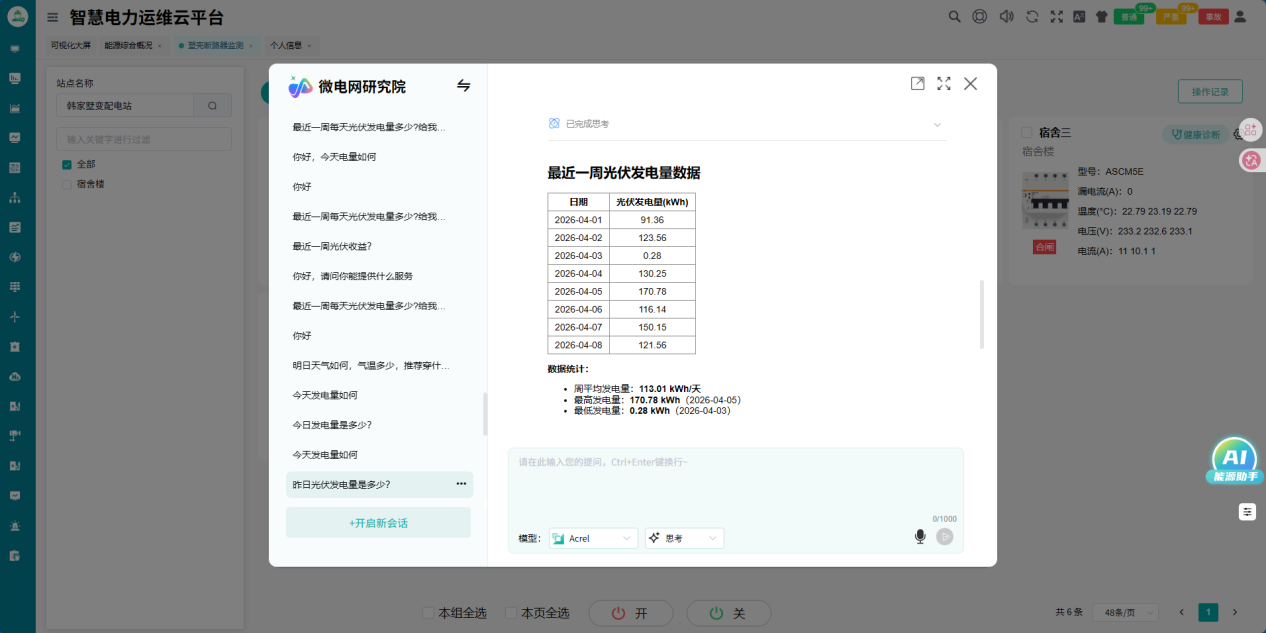Open chat dialog in a new window
Viewport: 1266px width, 633px height.
point(917,84)
